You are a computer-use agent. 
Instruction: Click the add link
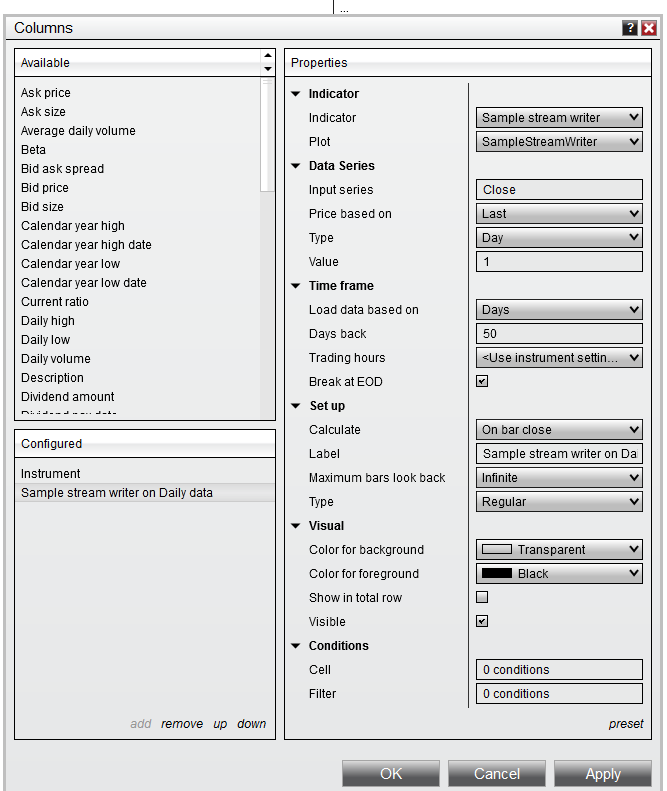(141, 724)
